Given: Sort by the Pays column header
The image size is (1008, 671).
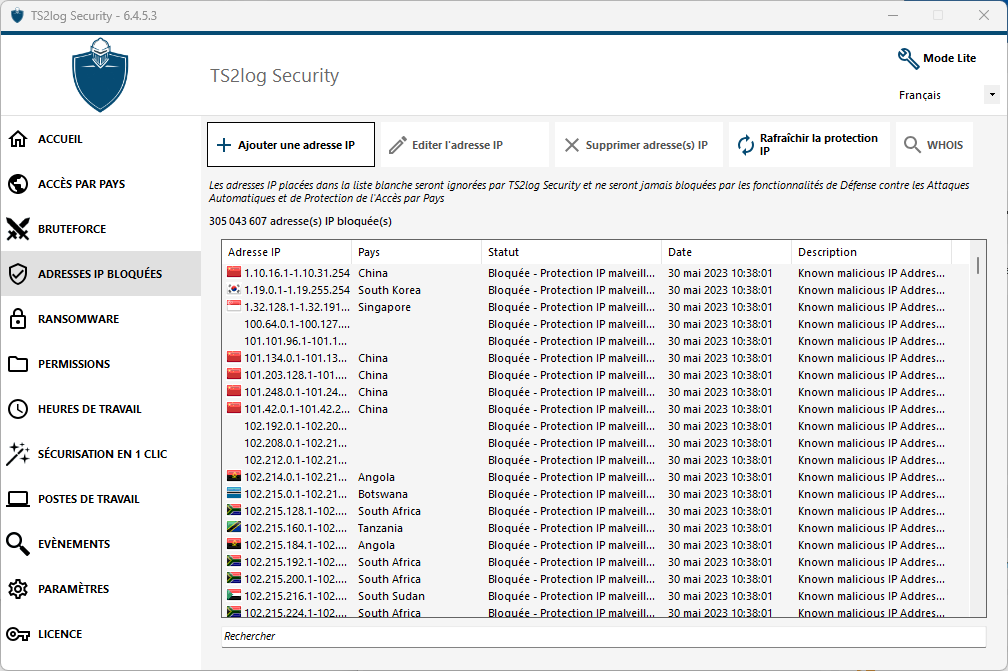Looking at the screenshot, I should click(x=416, y=252).
